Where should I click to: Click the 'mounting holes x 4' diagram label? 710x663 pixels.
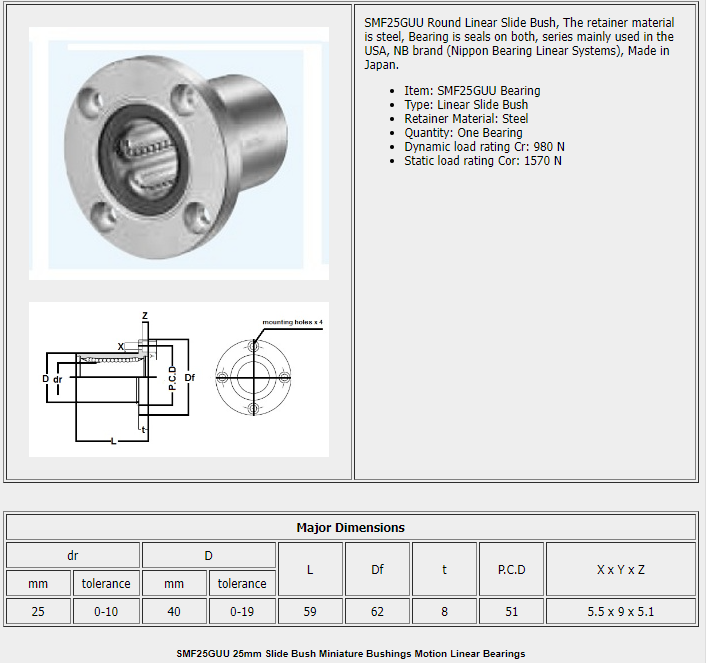pos(293,322)
